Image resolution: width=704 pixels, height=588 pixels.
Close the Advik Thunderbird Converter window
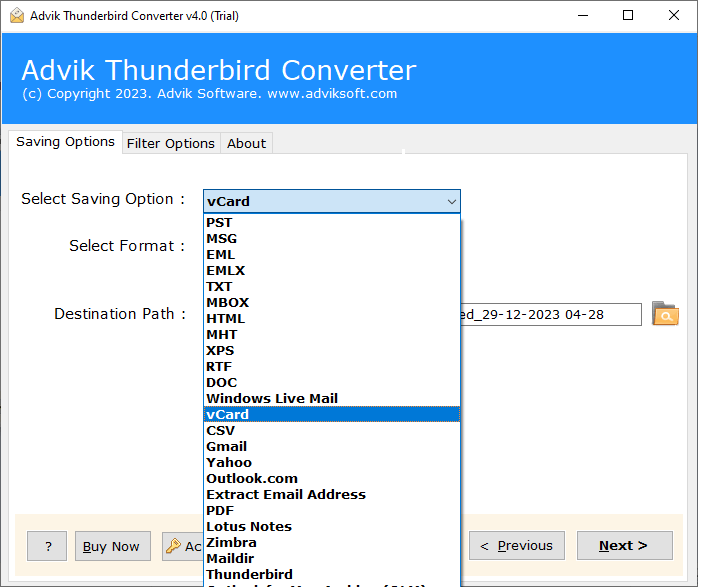click(673, 16)
